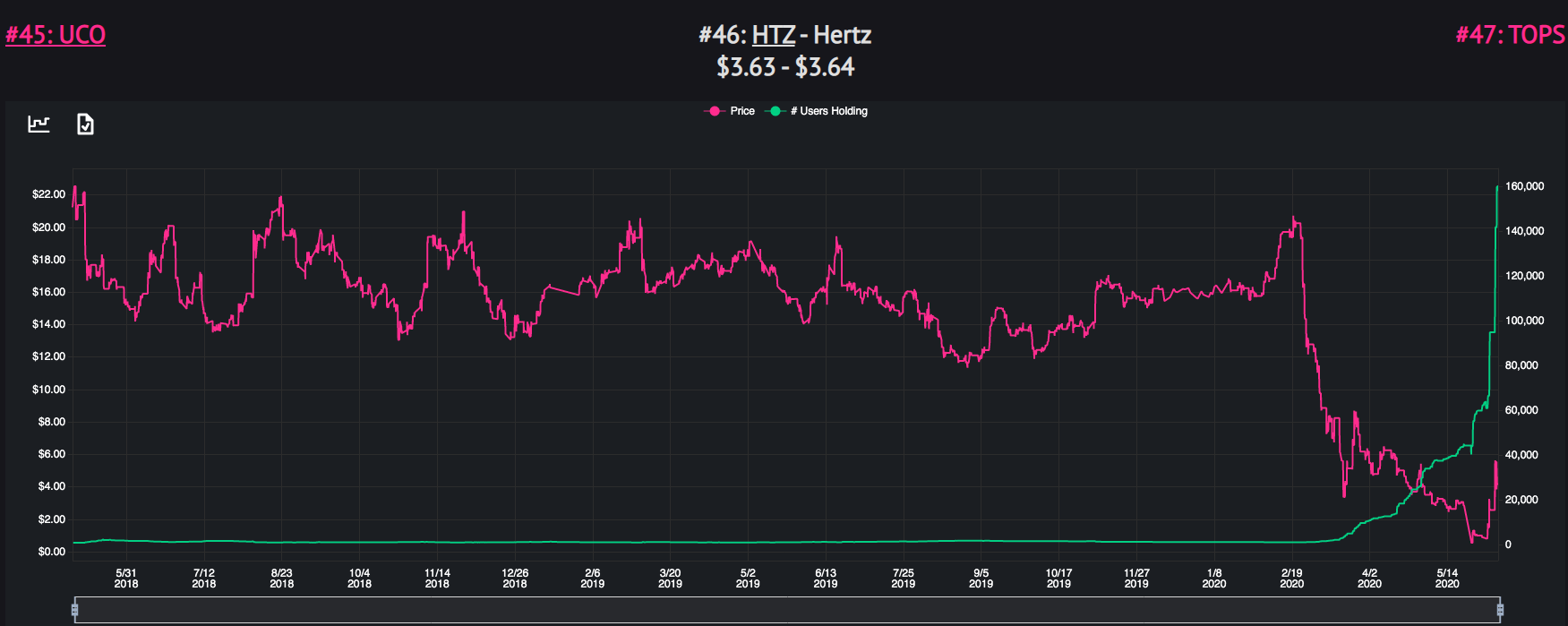Click the 8/23 2018 date label

pyautogui.click(x=282, y=579)
